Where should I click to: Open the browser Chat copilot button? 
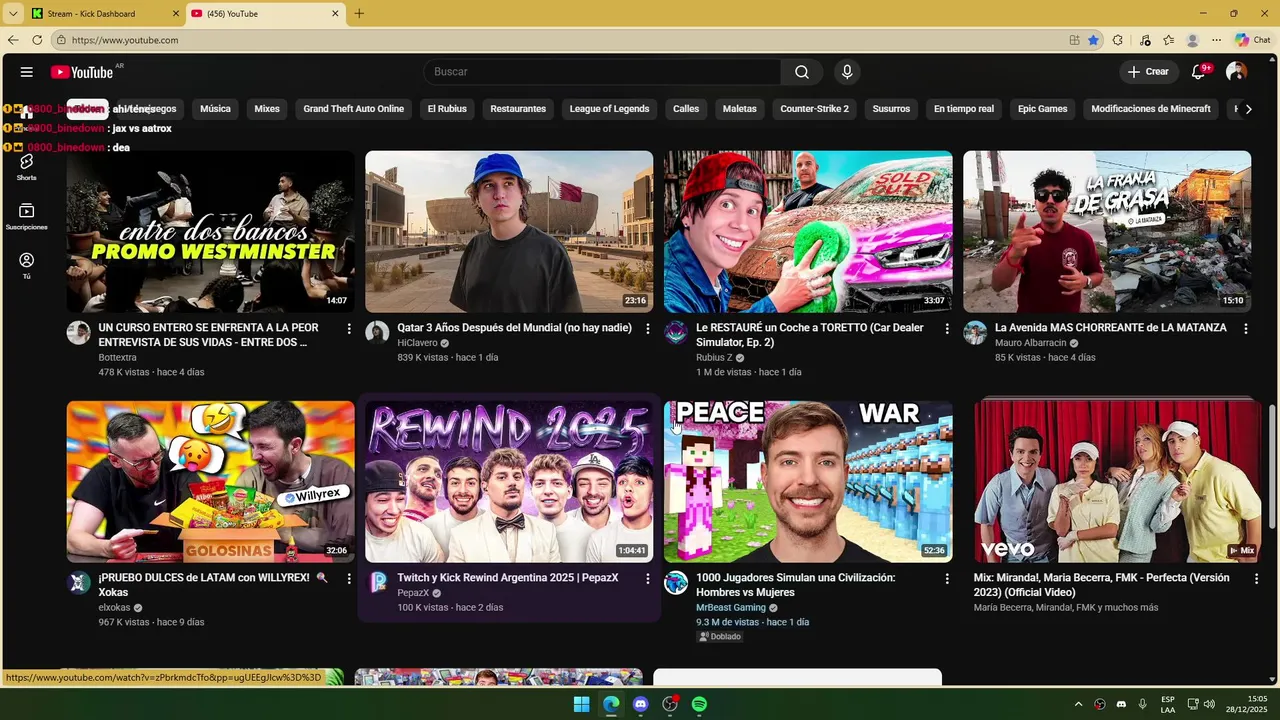point(1252,40)
